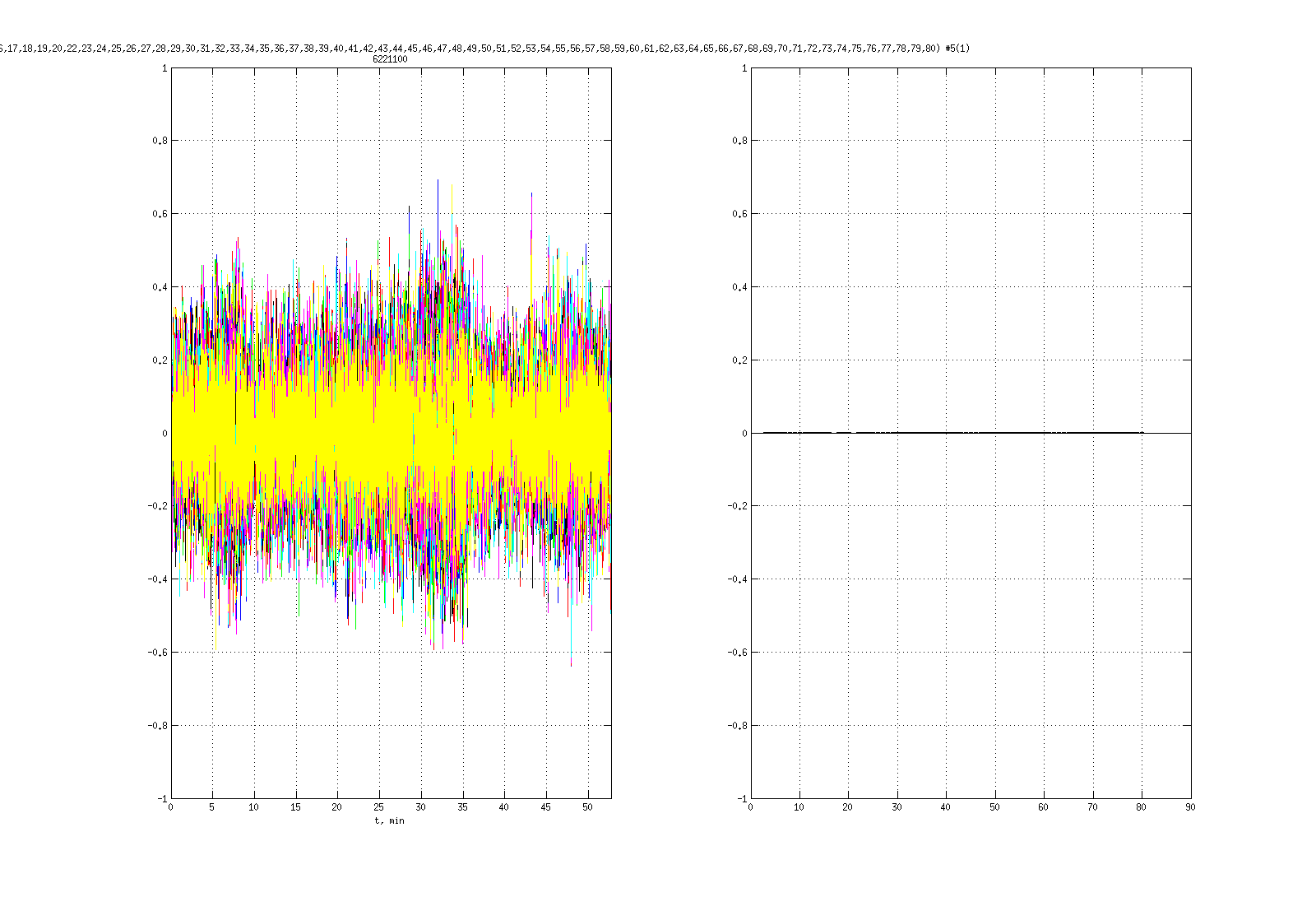Viewport: 1316px width, 897px height.
Task: Click x-axis tick "40" on right plot
Action: (x=946, y=807)
